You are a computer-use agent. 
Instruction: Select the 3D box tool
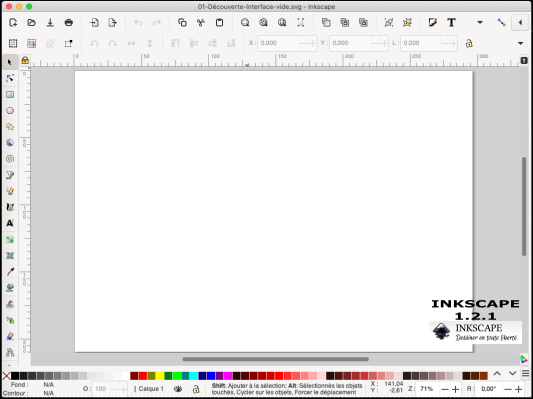[10, 143]
